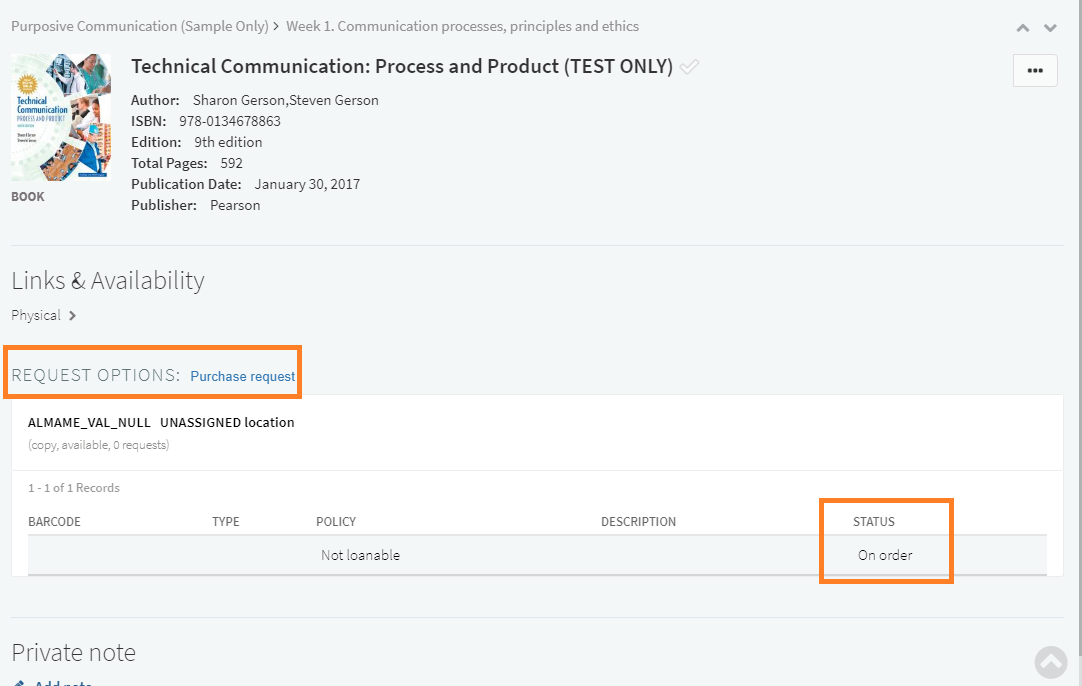Select the ALMAME_VAL_NULL UNASSIGNED location entry
Viewport: 1082px width, 686px height.
pos(161,423)
